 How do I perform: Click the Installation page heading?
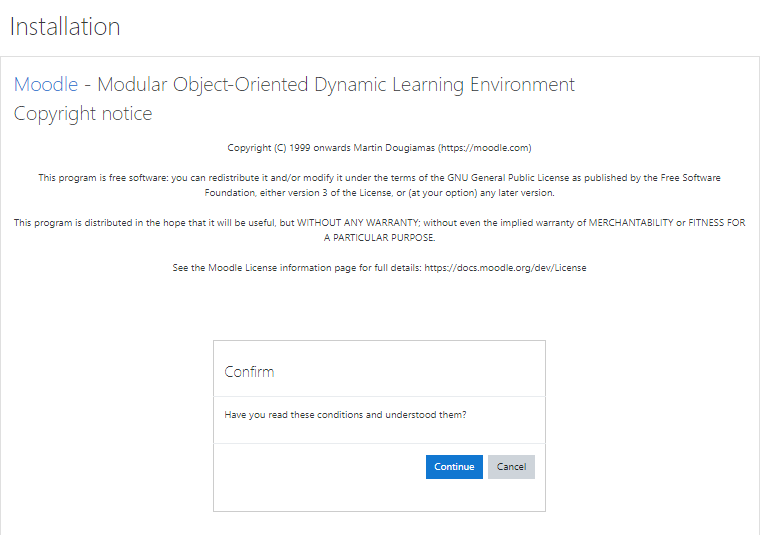point(65,26)
